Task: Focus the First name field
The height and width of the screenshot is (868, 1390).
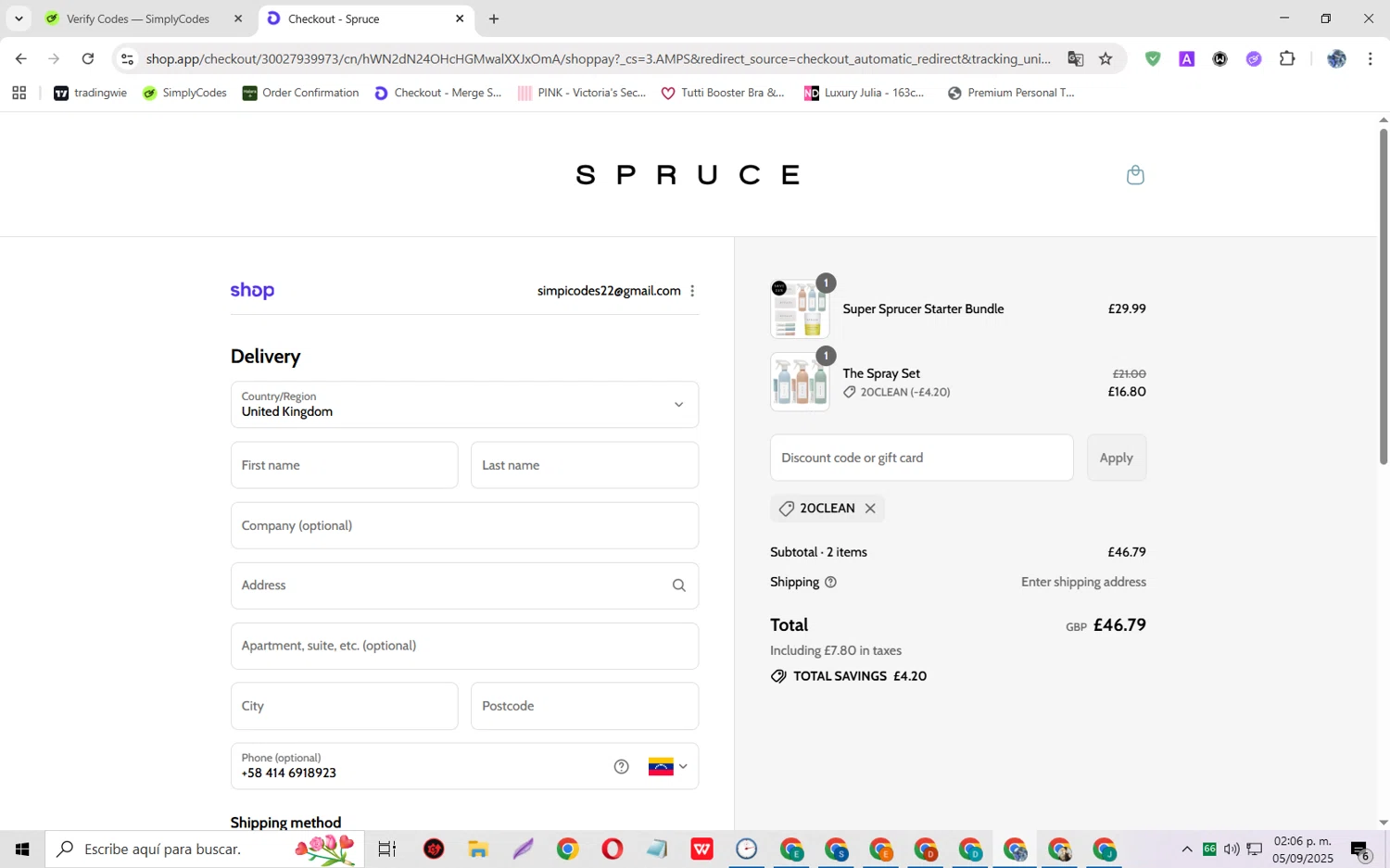Action: pos(344,465)
